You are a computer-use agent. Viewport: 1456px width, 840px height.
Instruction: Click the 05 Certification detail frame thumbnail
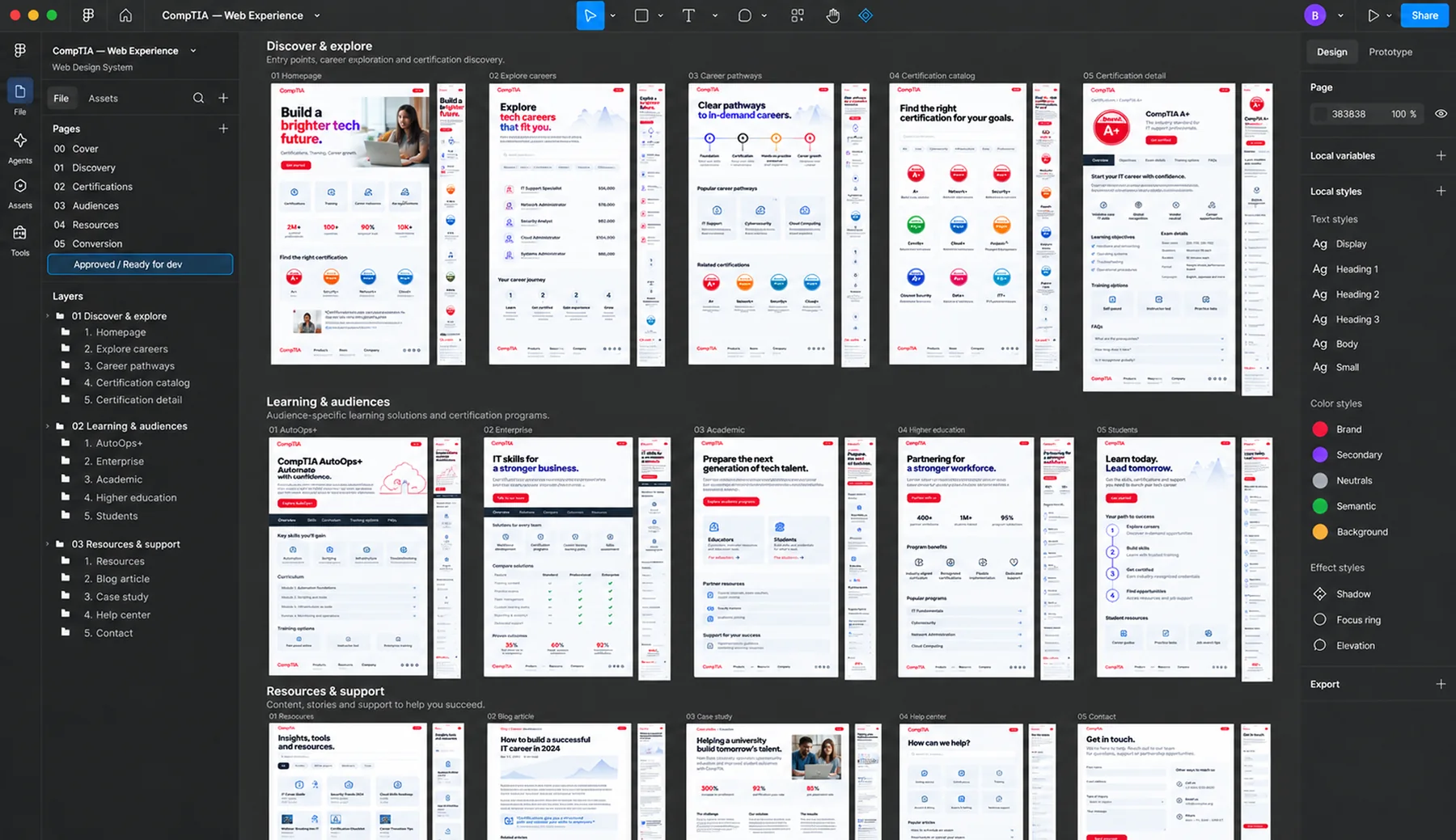(x=1159, y=238)
